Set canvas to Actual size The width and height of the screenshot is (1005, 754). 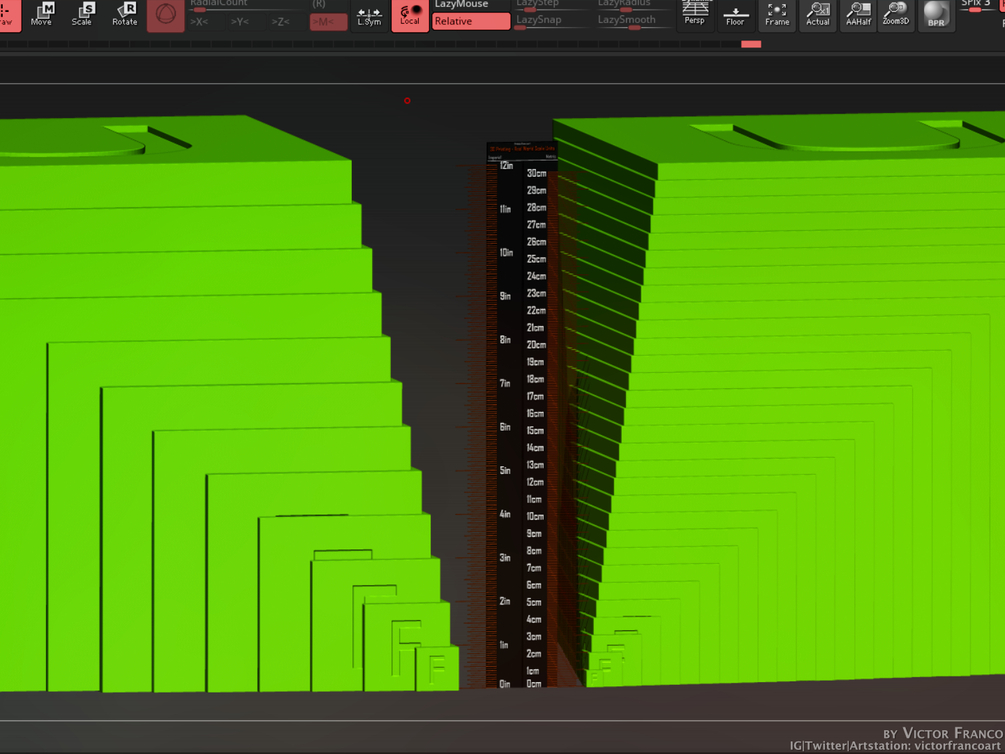pos(818,15)
